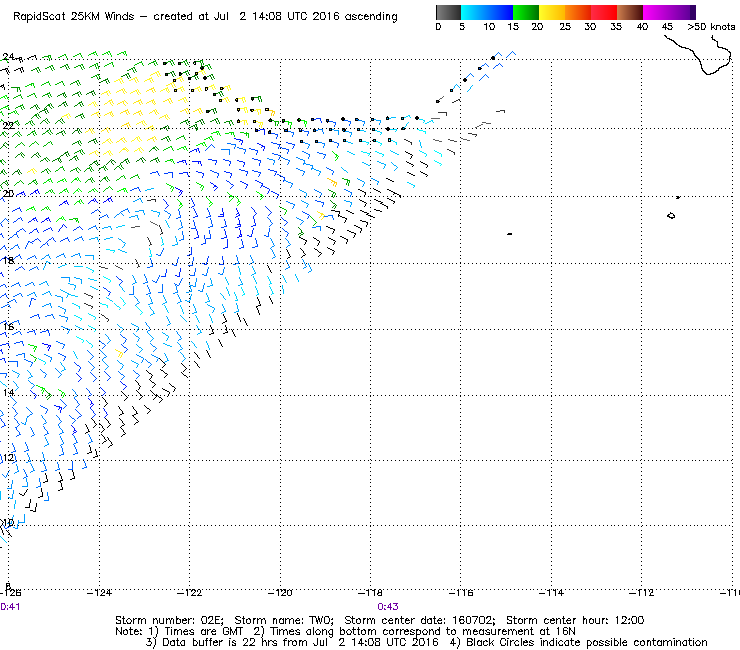Image resolution: width=740 pixels, height=650 pixels.
Task: Click the latitude axis label "24"
Action: click(x=8, y=57)
